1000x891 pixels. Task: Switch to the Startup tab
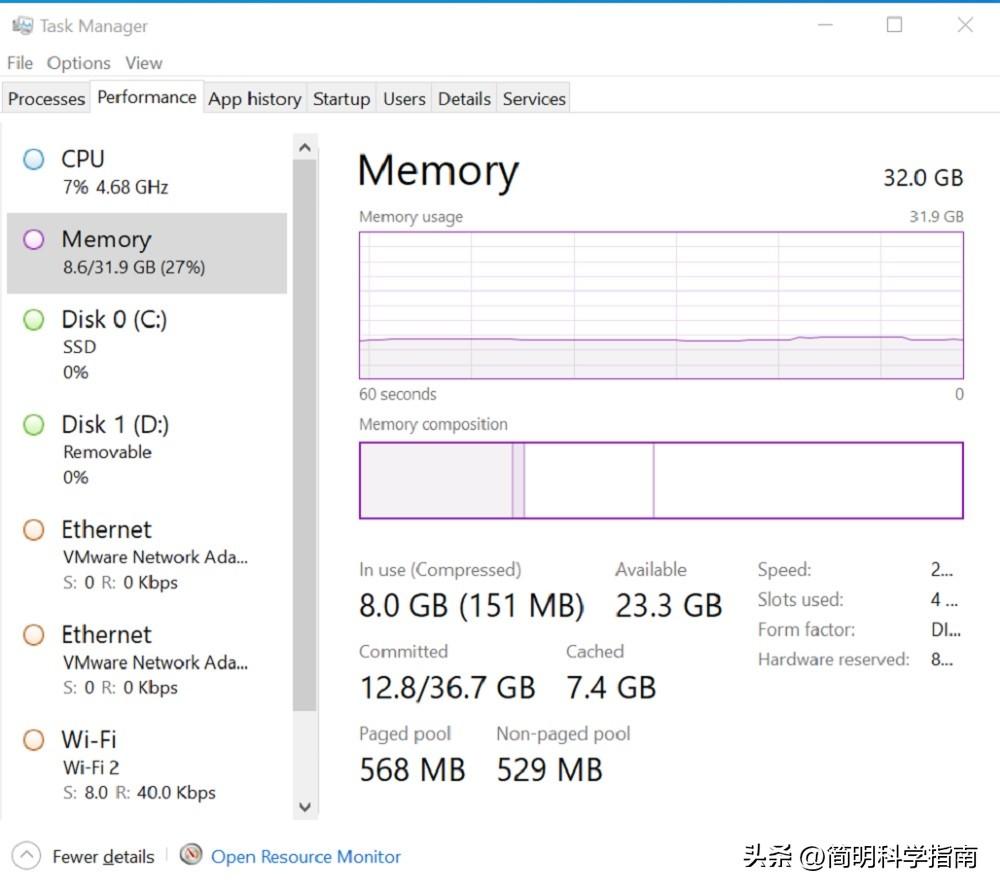341,99
